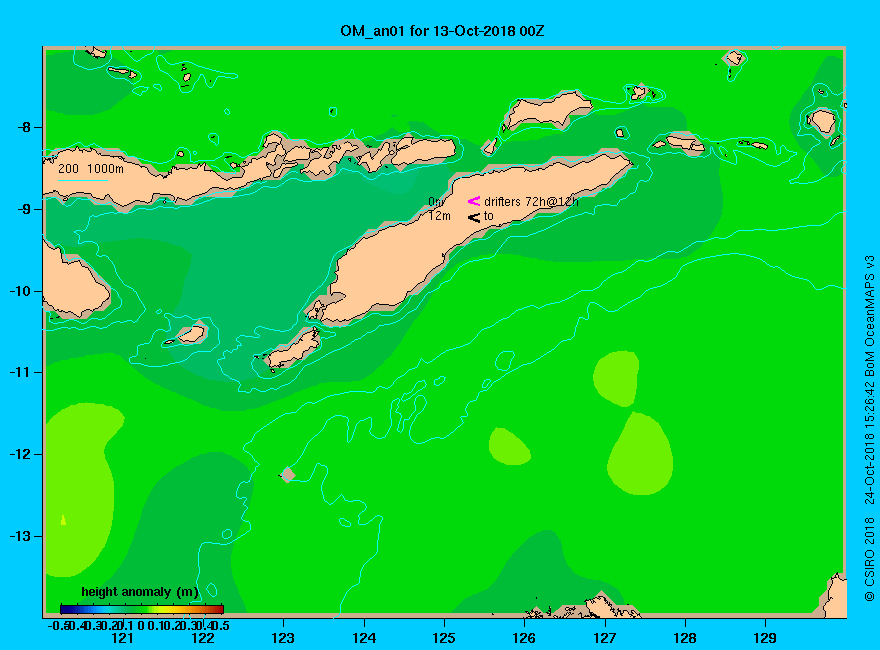The image size is (880, 650).
Task: Click longitude label 127
Action: [x=604, y=638]
